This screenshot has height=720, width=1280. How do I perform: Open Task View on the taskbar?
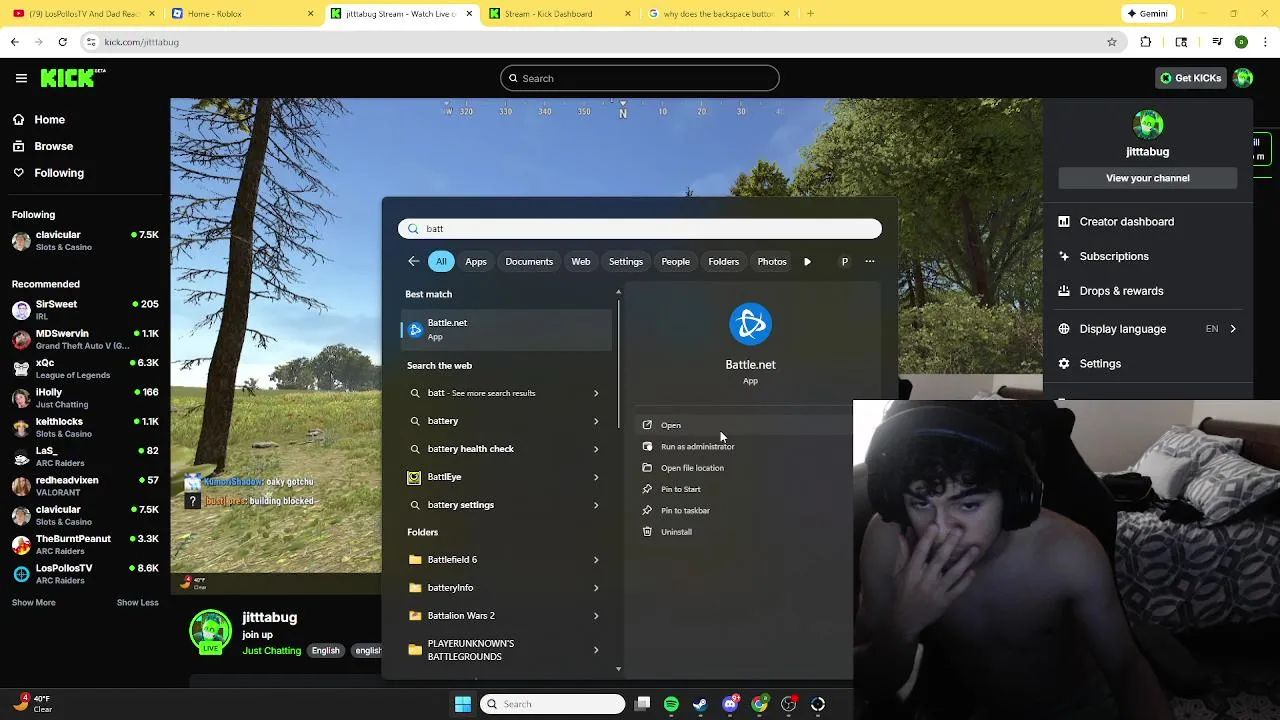643,704
